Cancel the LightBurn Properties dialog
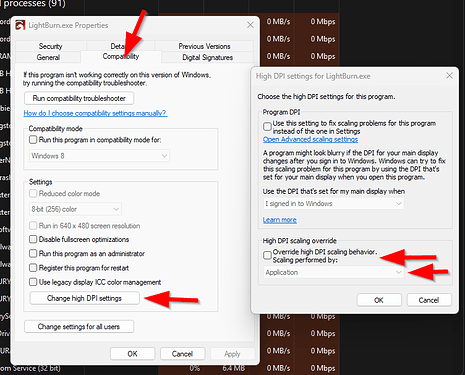This screenshot has width=465, height=375. tap(182, 354)
